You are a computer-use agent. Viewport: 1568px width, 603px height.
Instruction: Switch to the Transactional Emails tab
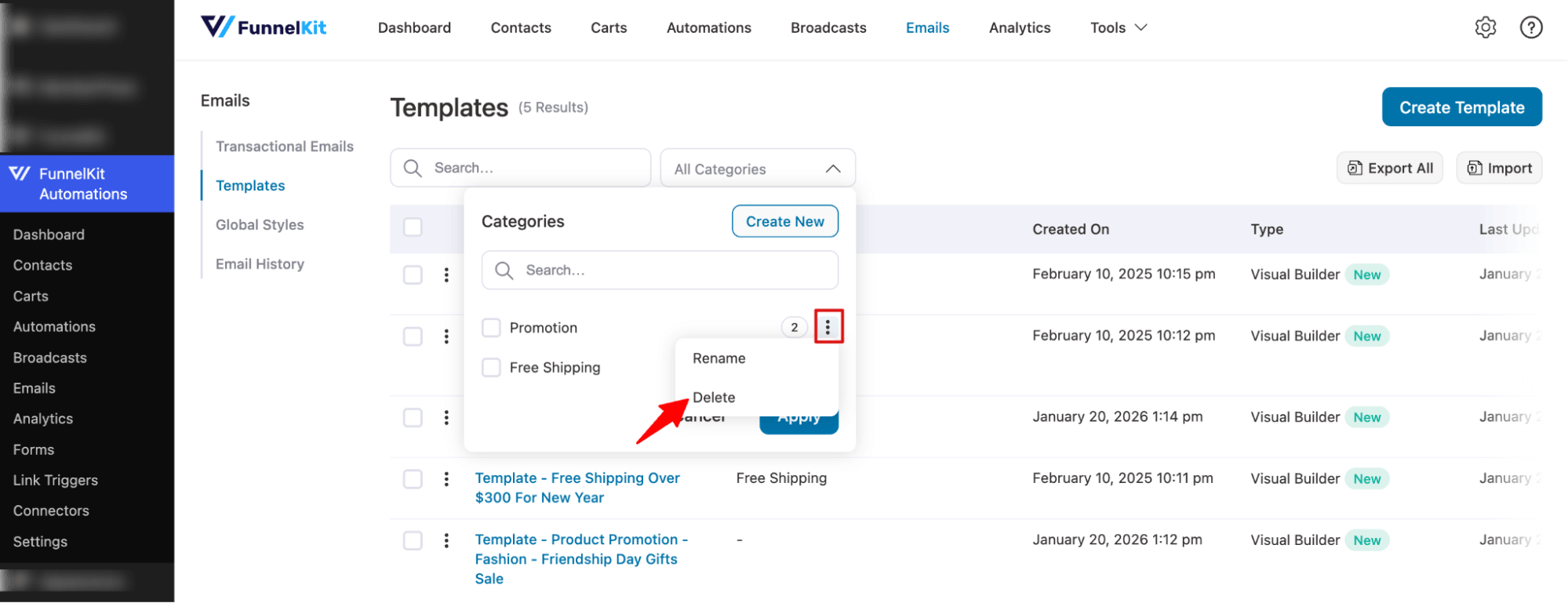point(284,146)
